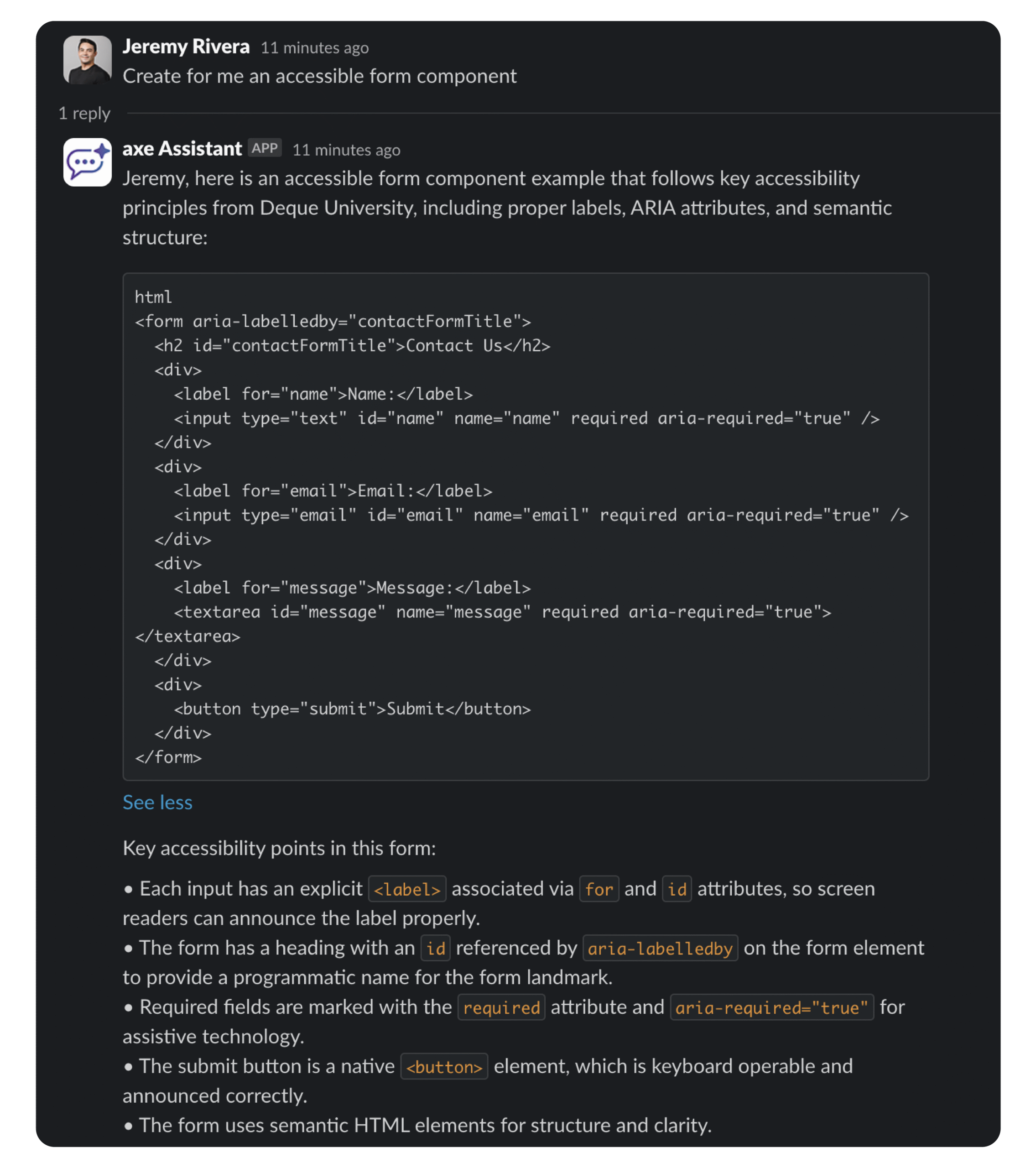Click Jeremy's accessible form request message

319,75
